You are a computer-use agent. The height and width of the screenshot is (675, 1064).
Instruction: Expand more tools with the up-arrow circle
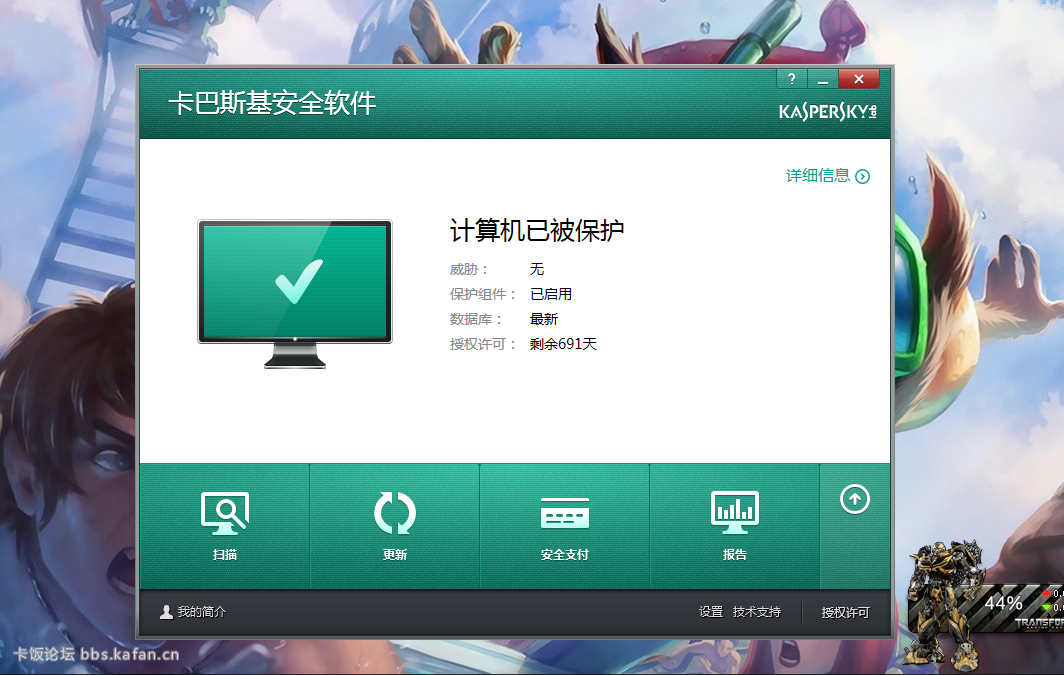point(855,499)
